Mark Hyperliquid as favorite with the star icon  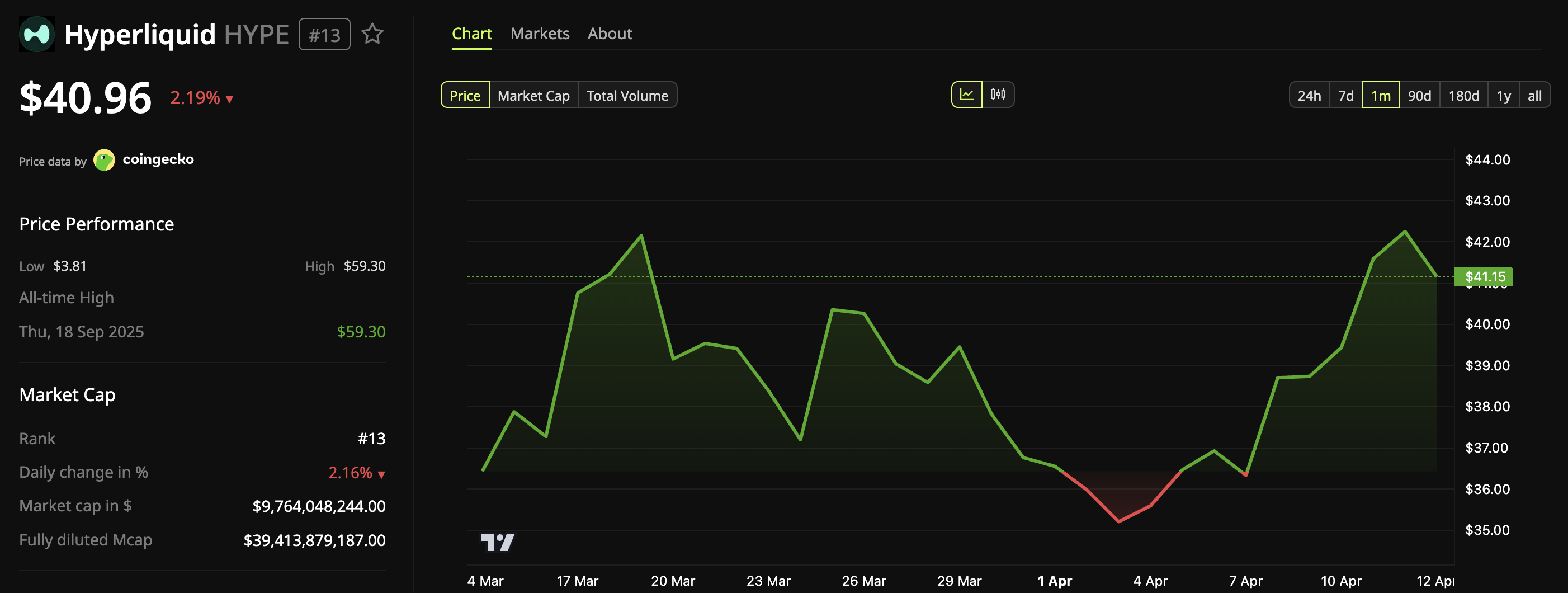tap(372, 35)
